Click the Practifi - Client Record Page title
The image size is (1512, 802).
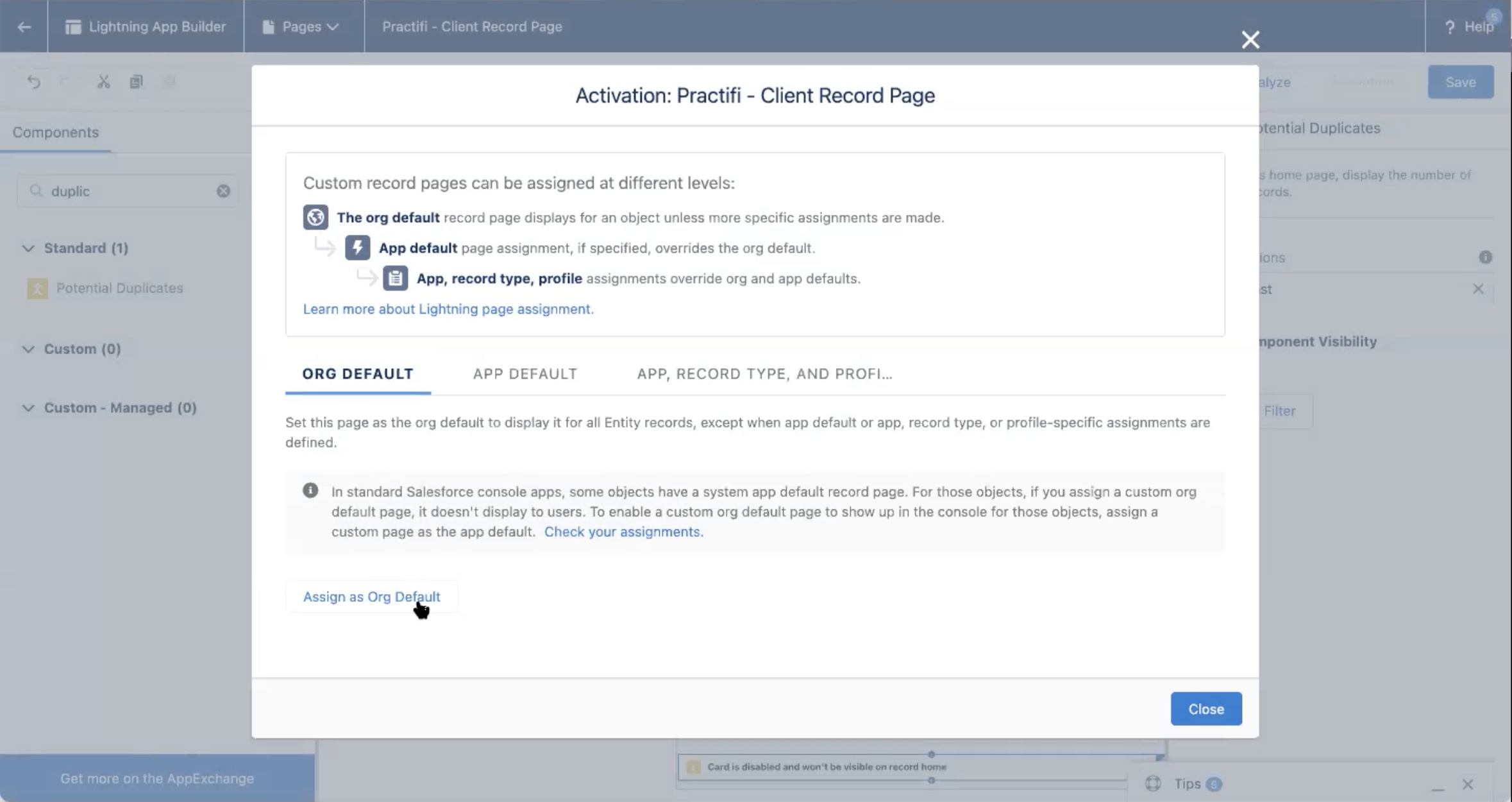[x=472, y=26]
